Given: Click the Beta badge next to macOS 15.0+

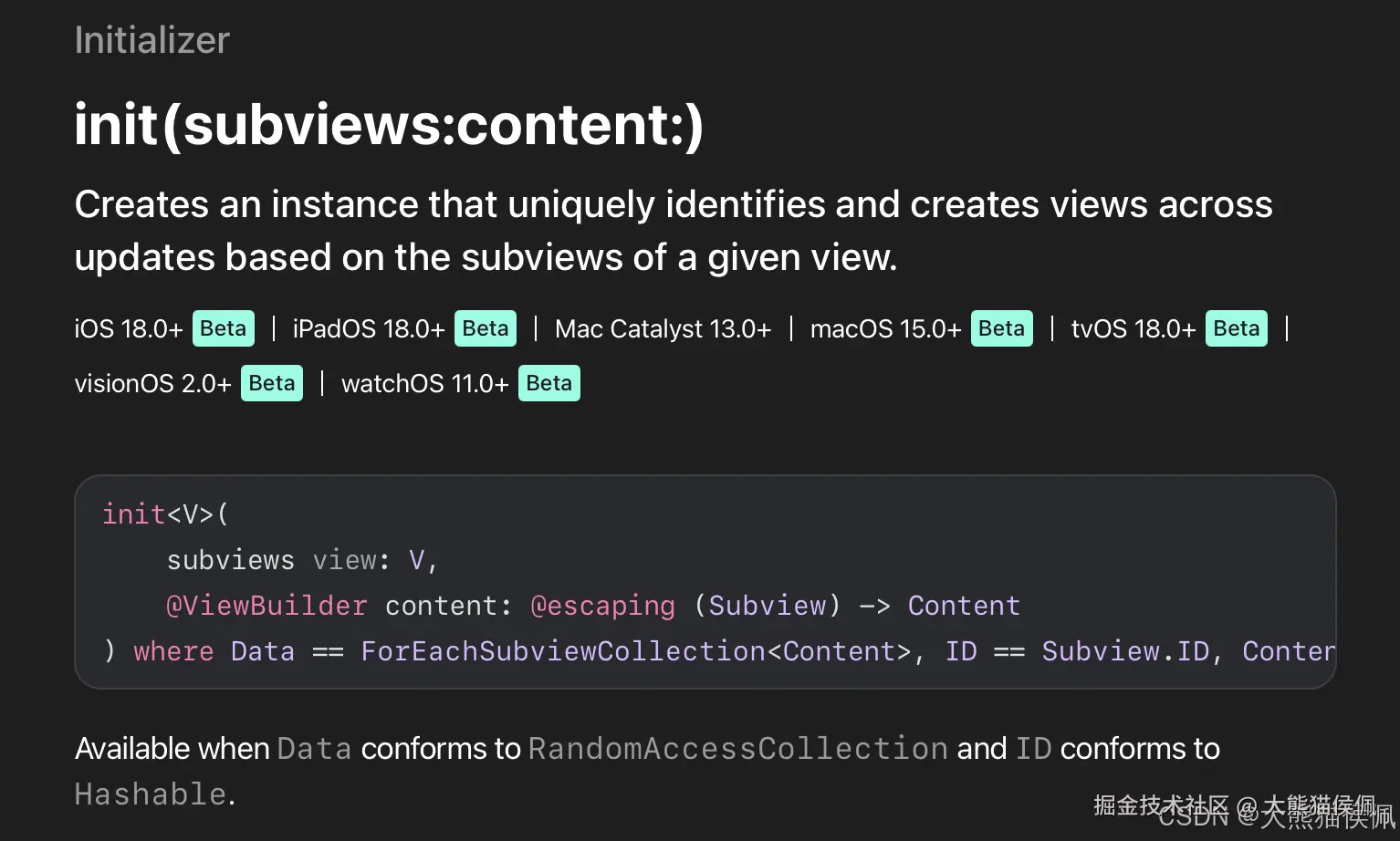Looking at the screenshot, I should [x=1002, y=328].
